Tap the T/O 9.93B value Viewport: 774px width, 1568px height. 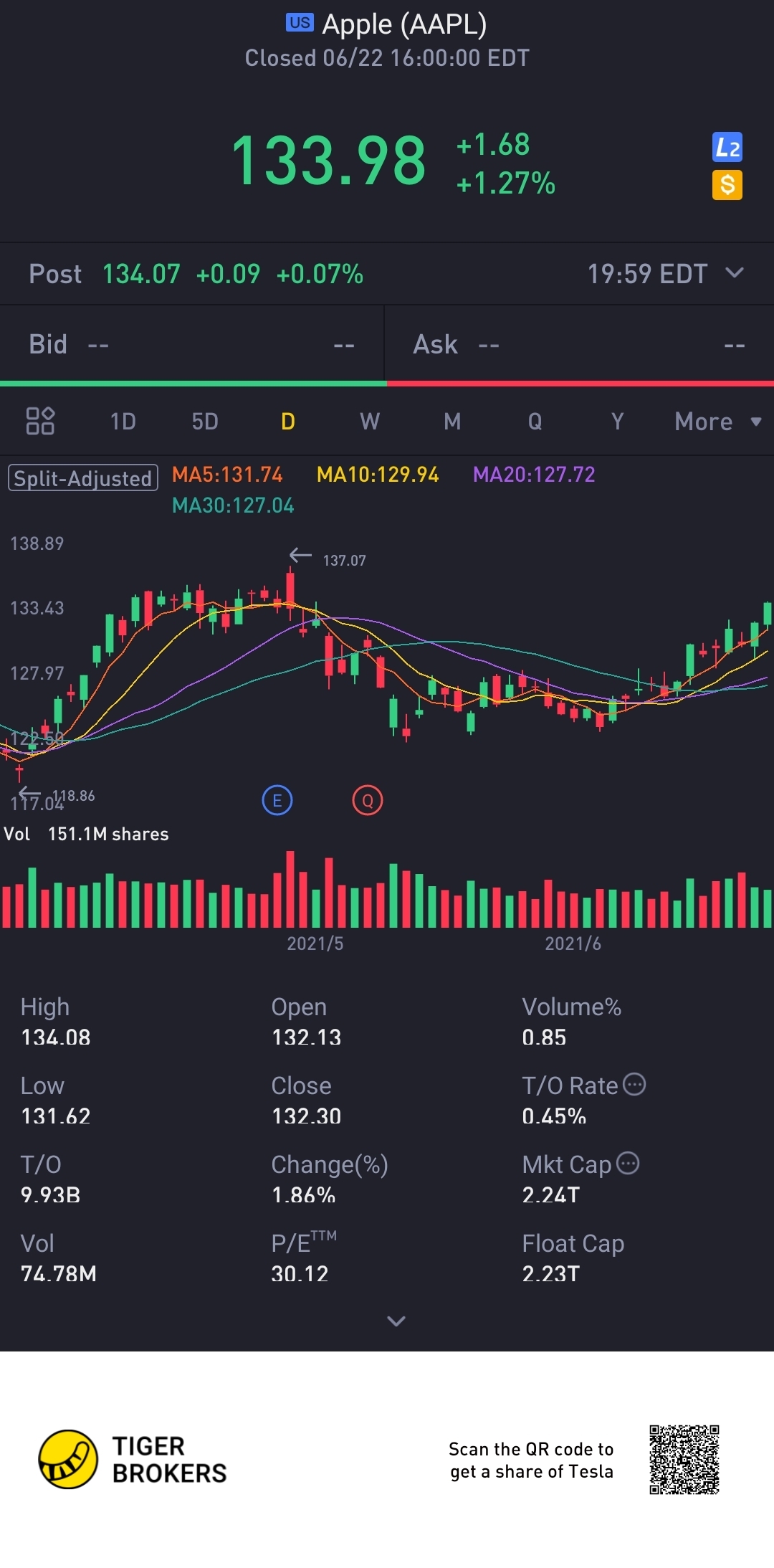click(50, 1195)
